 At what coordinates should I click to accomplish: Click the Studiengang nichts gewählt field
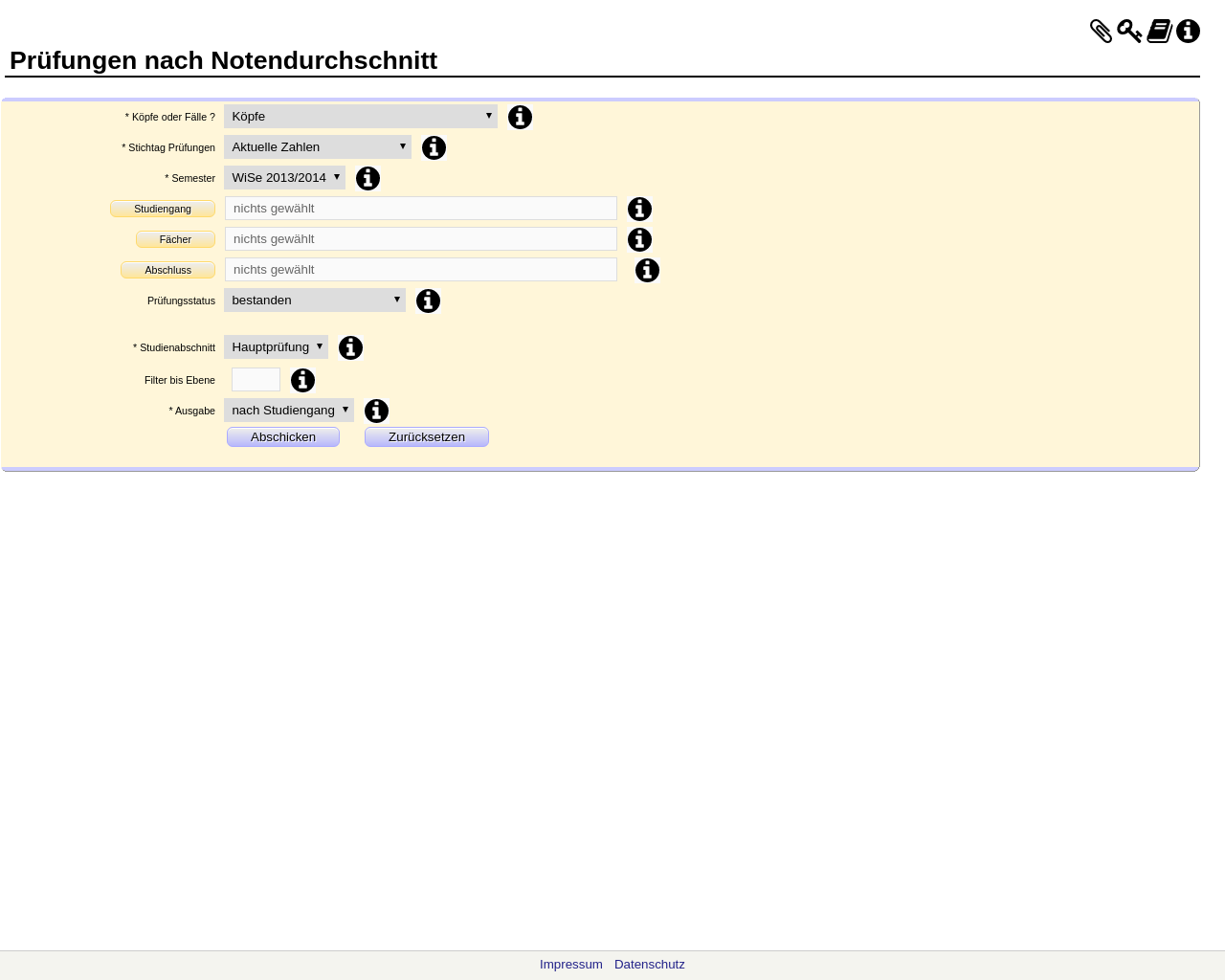[x=421, y=208]
